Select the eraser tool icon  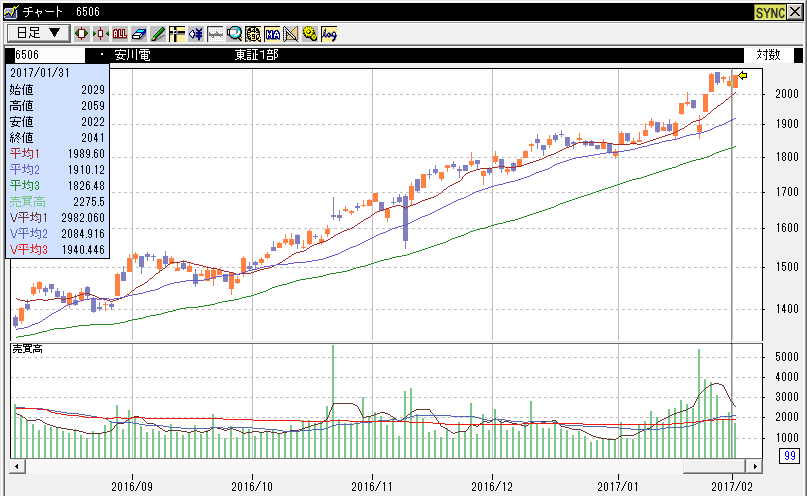(x=139, y=33)
